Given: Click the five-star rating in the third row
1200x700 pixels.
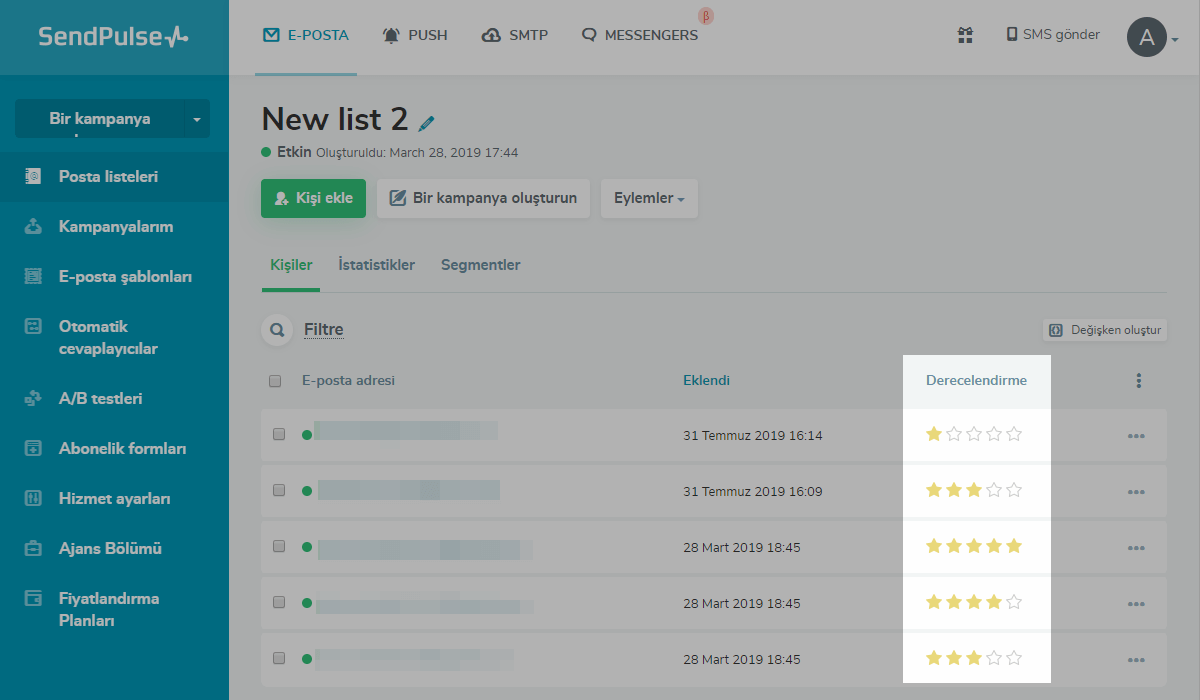Looking at the screenshot, I should click(x=974, y=547).
